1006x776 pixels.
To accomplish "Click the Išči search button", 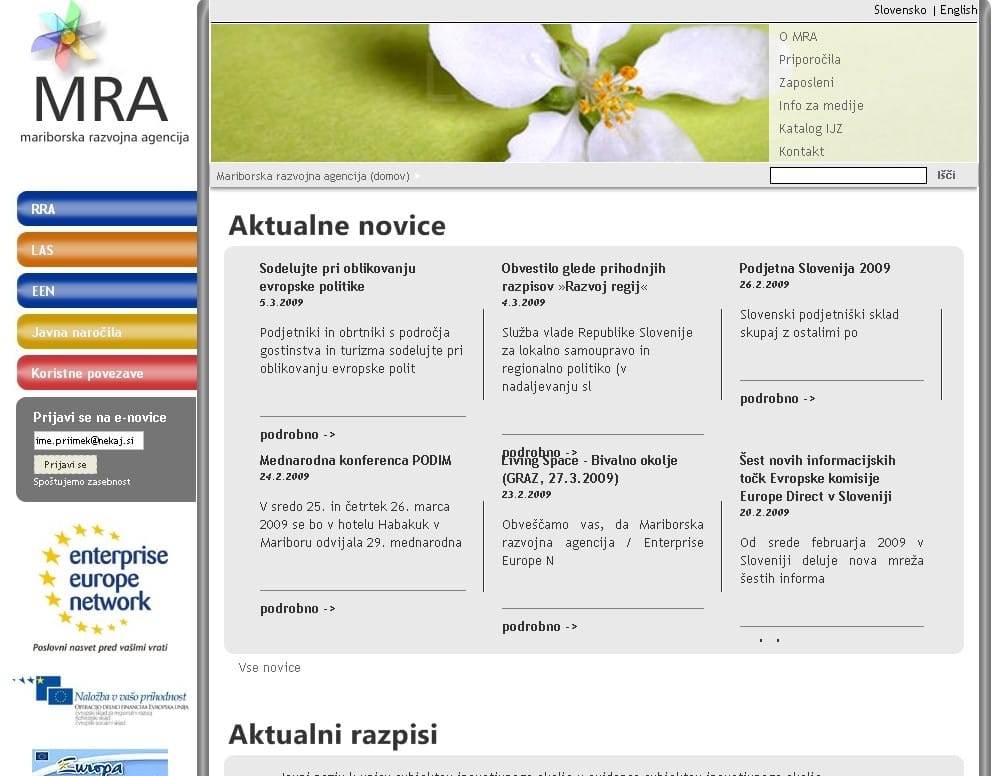I will (946, 175).
